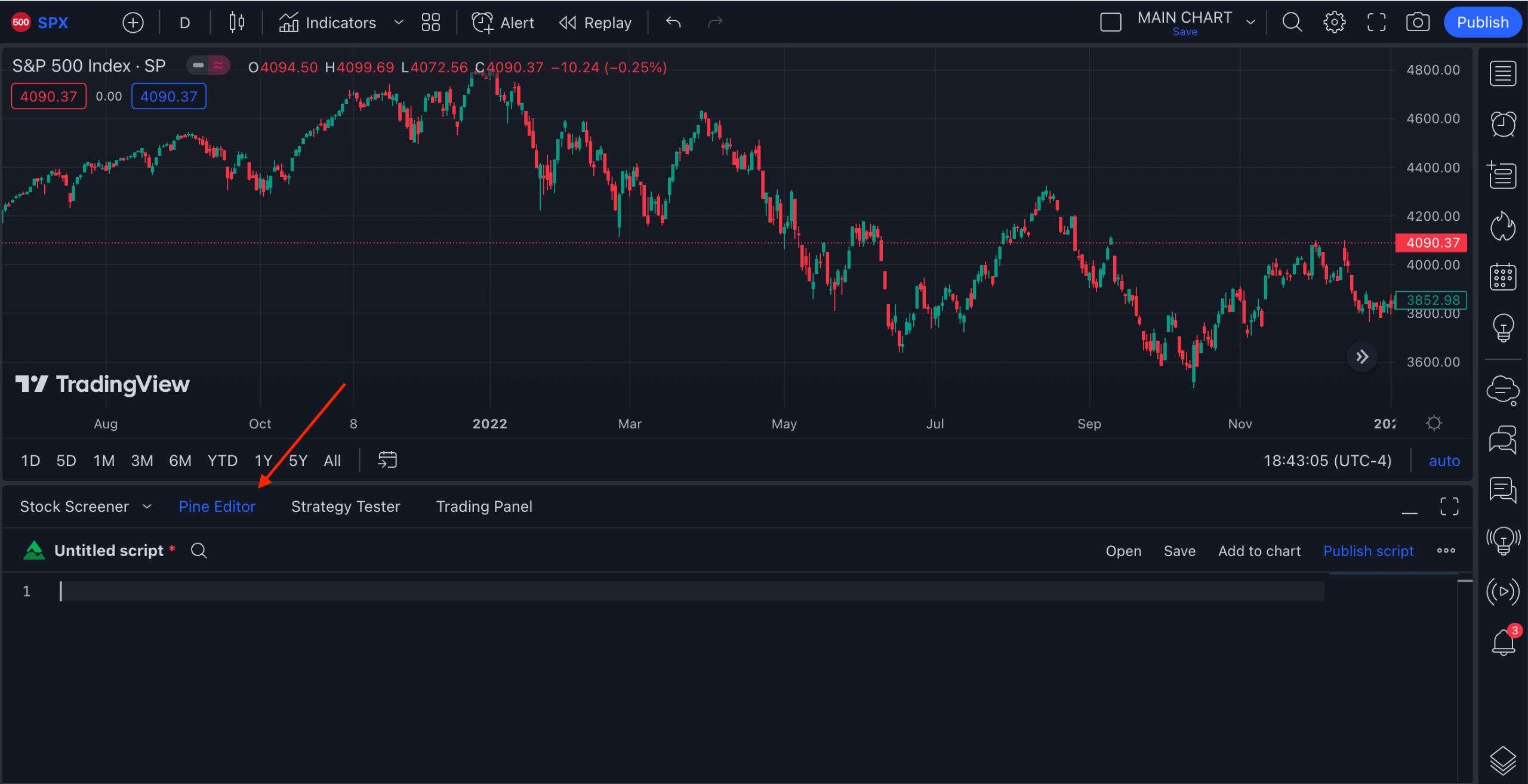The height and width of the screenshot is (784, 1528).
Task: Set the All time range
Action: point(332,461)
